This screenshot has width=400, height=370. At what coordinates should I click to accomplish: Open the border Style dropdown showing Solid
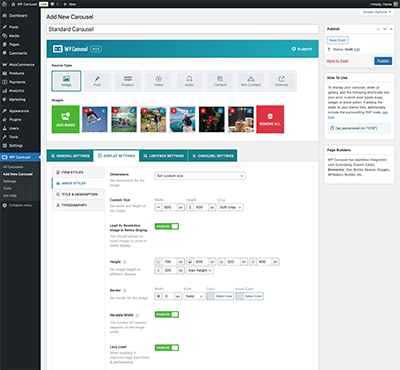pyautogui.click(x=194, y=296)
